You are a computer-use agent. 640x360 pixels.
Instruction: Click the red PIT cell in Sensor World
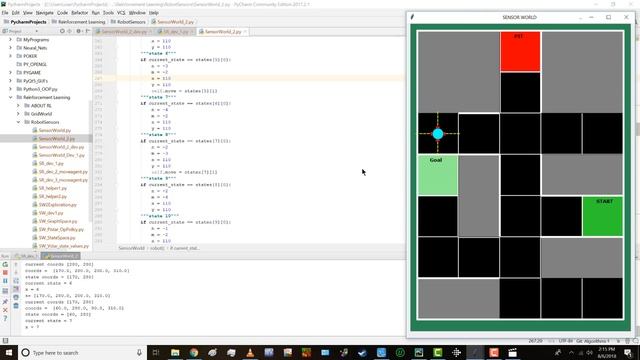coord(520,51)
